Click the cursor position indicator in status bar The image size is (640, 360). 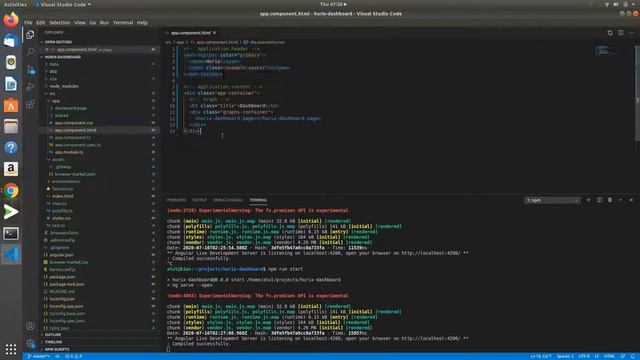(x=541, y=356)
